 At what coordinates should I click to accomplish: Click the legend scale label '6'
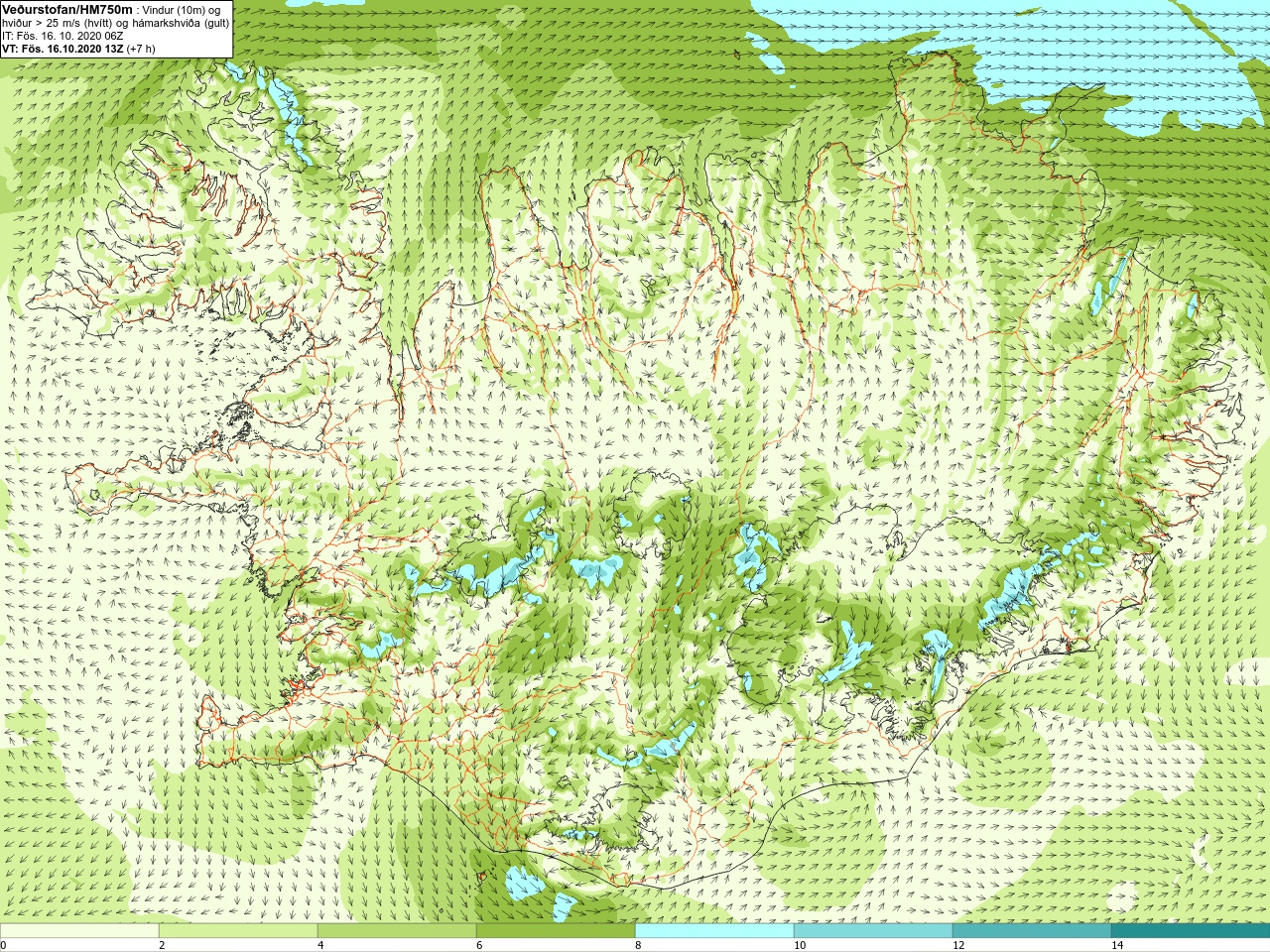pos(479,945)
